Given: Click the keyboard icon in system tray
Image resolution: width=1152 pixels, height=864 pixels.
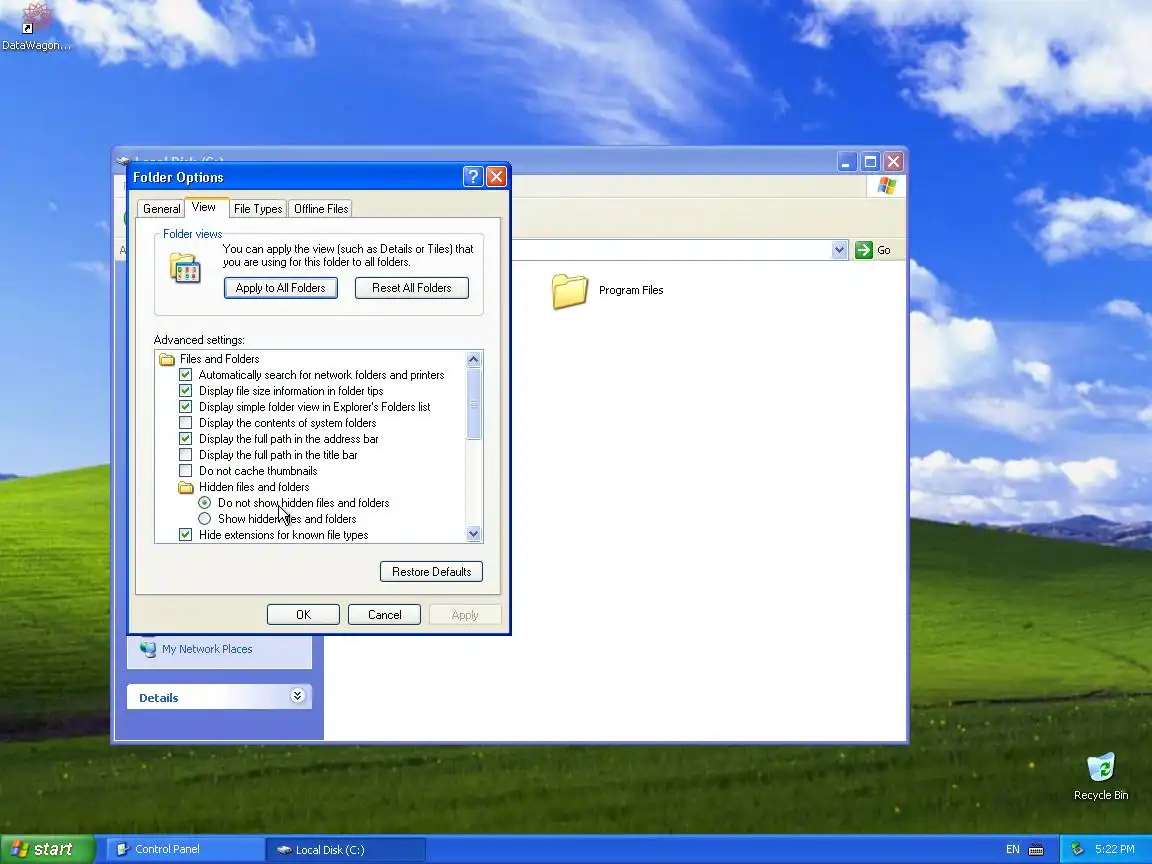Looking at the screenshot, I should click(x=1036, y=849).
